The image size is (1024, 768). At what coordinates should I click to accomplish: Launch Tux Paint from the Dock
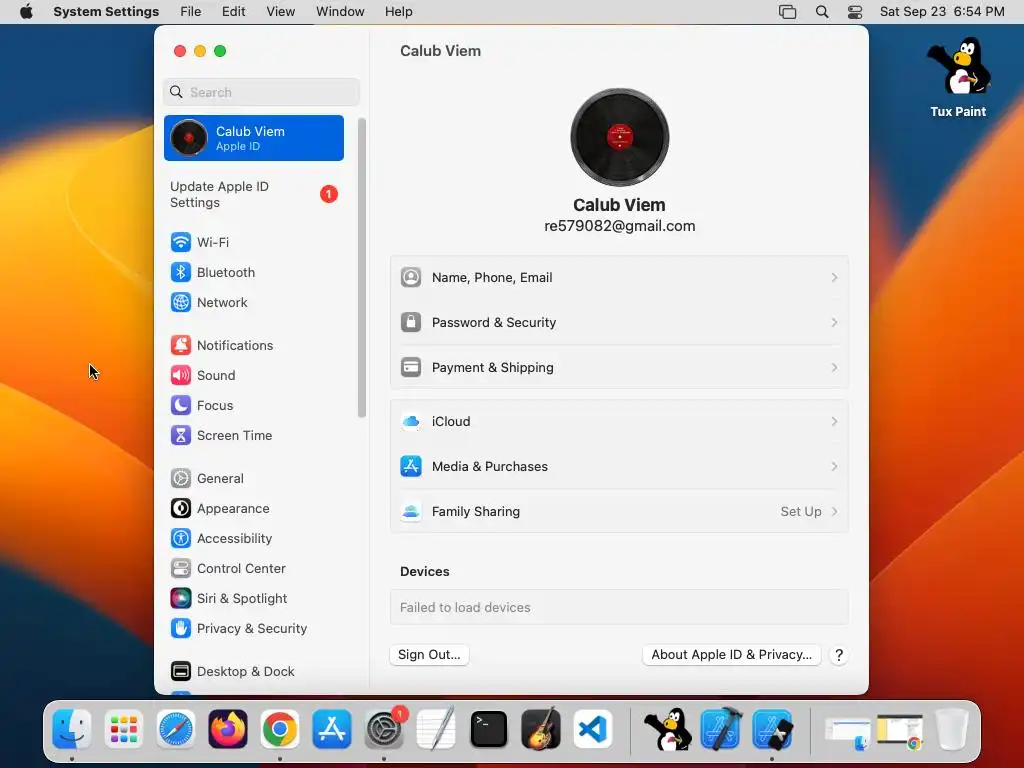point(668,729)
